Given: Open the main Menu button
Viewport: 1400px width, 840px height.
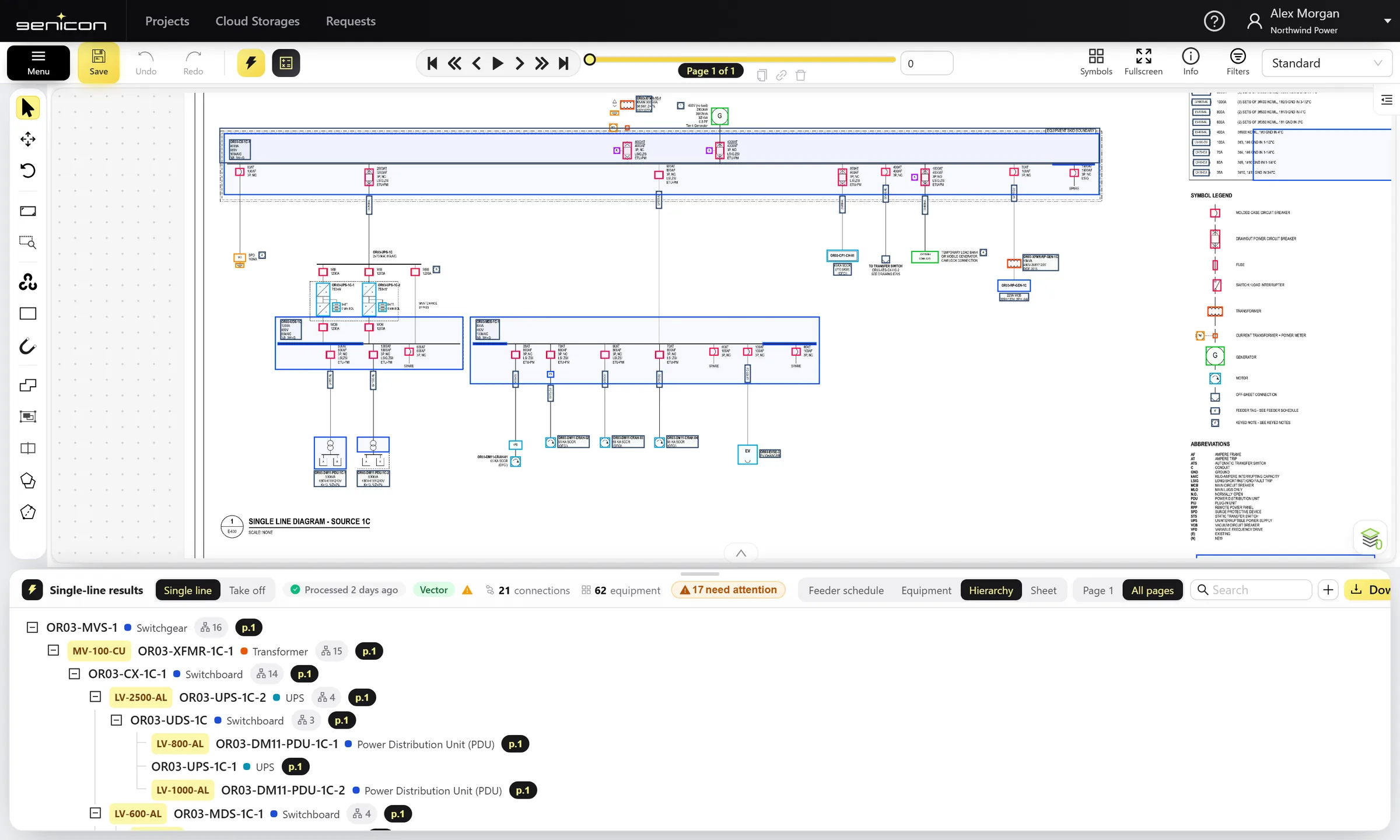Looking at the screenshot, I should tap(38, 62).
